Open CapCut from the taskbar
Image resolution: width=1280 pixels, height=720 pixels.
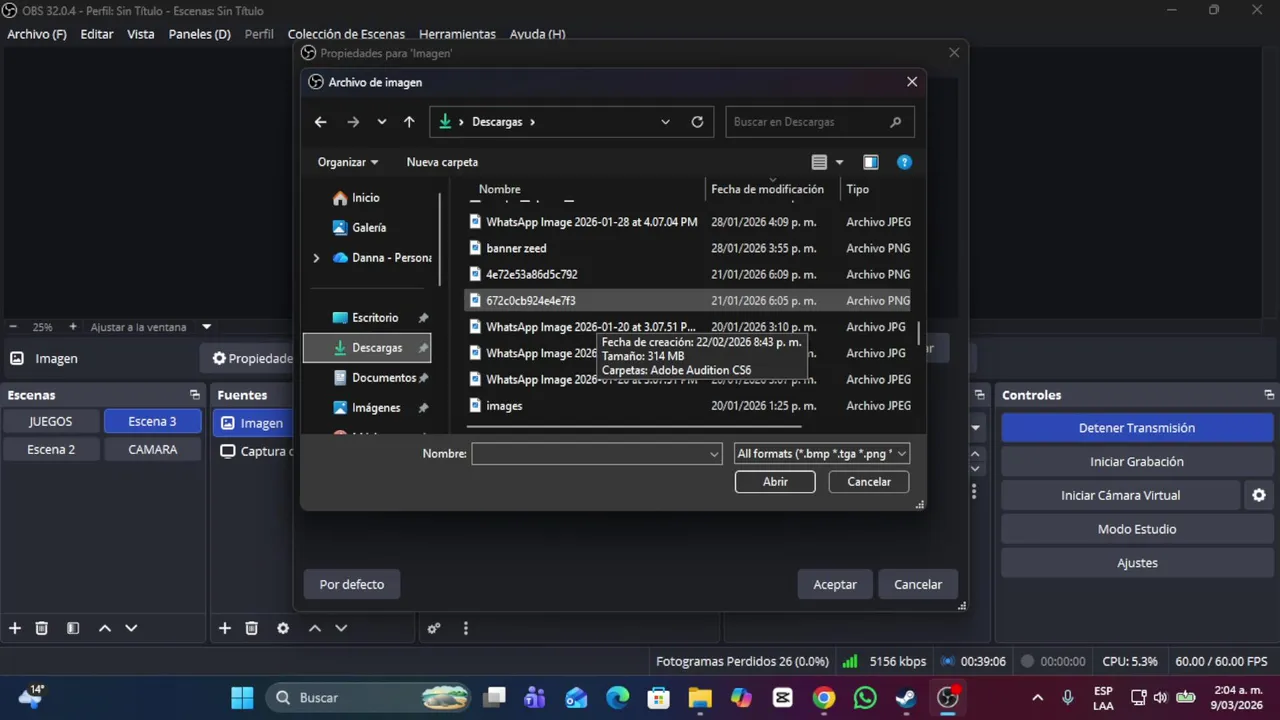(x=783, y=698)
